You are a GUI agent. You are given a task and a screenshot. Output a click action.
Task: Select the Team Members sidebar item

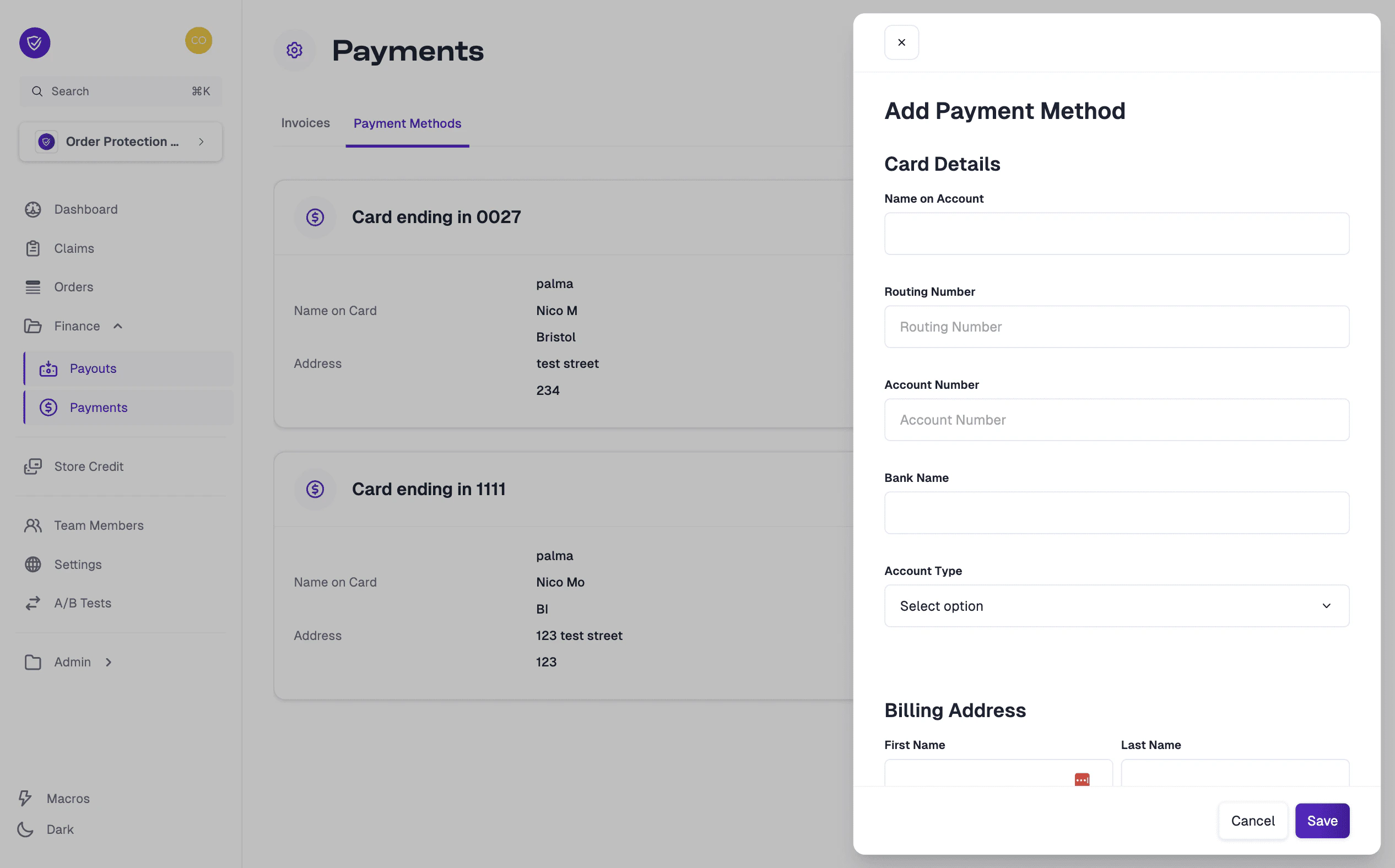tap(99, 525)
